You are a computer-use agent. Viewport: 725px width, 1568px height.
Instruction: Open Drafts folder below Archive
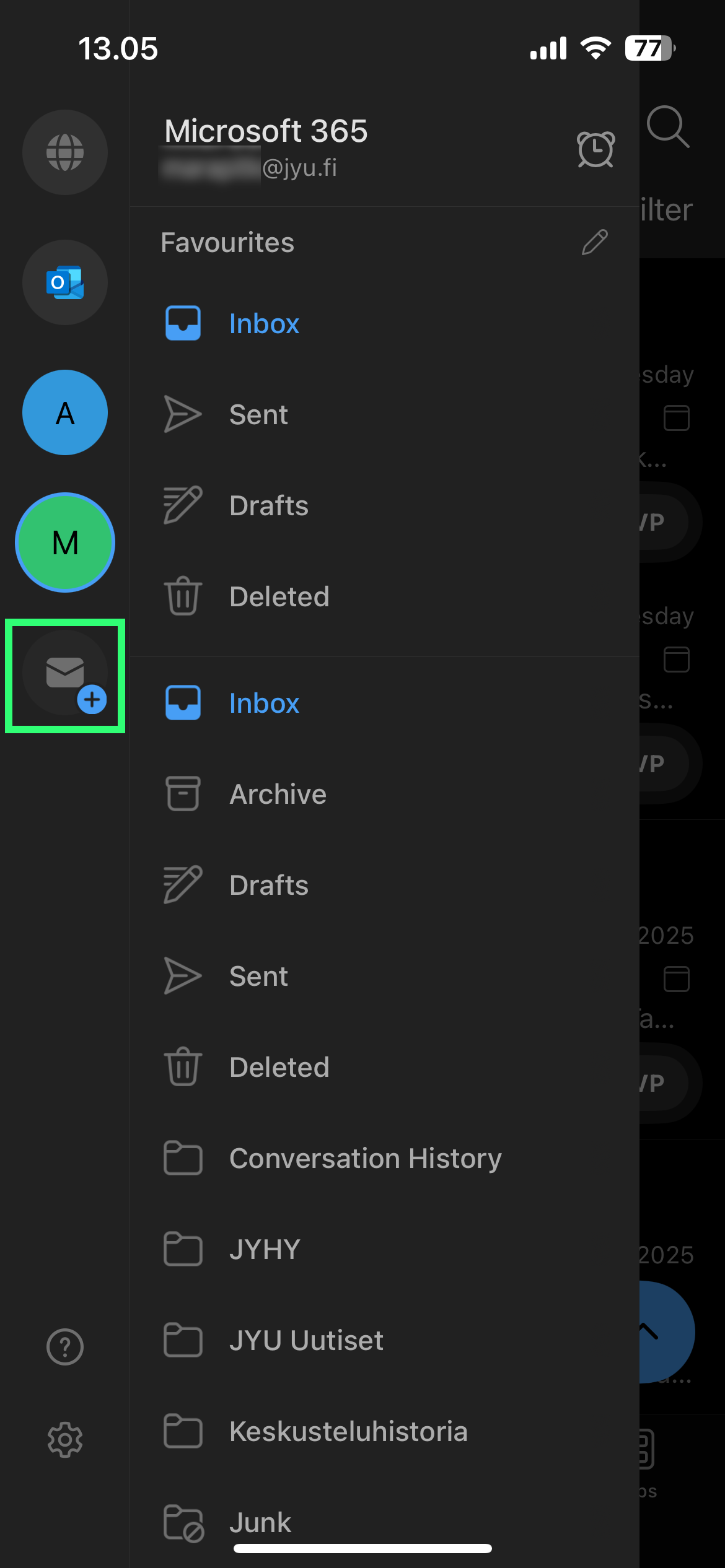[x=384, y=885]
